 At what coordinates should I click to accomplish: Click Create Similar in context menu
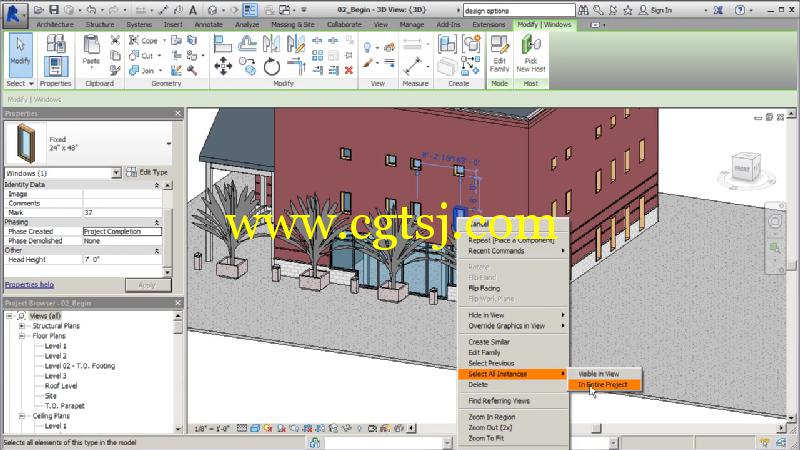489,342
